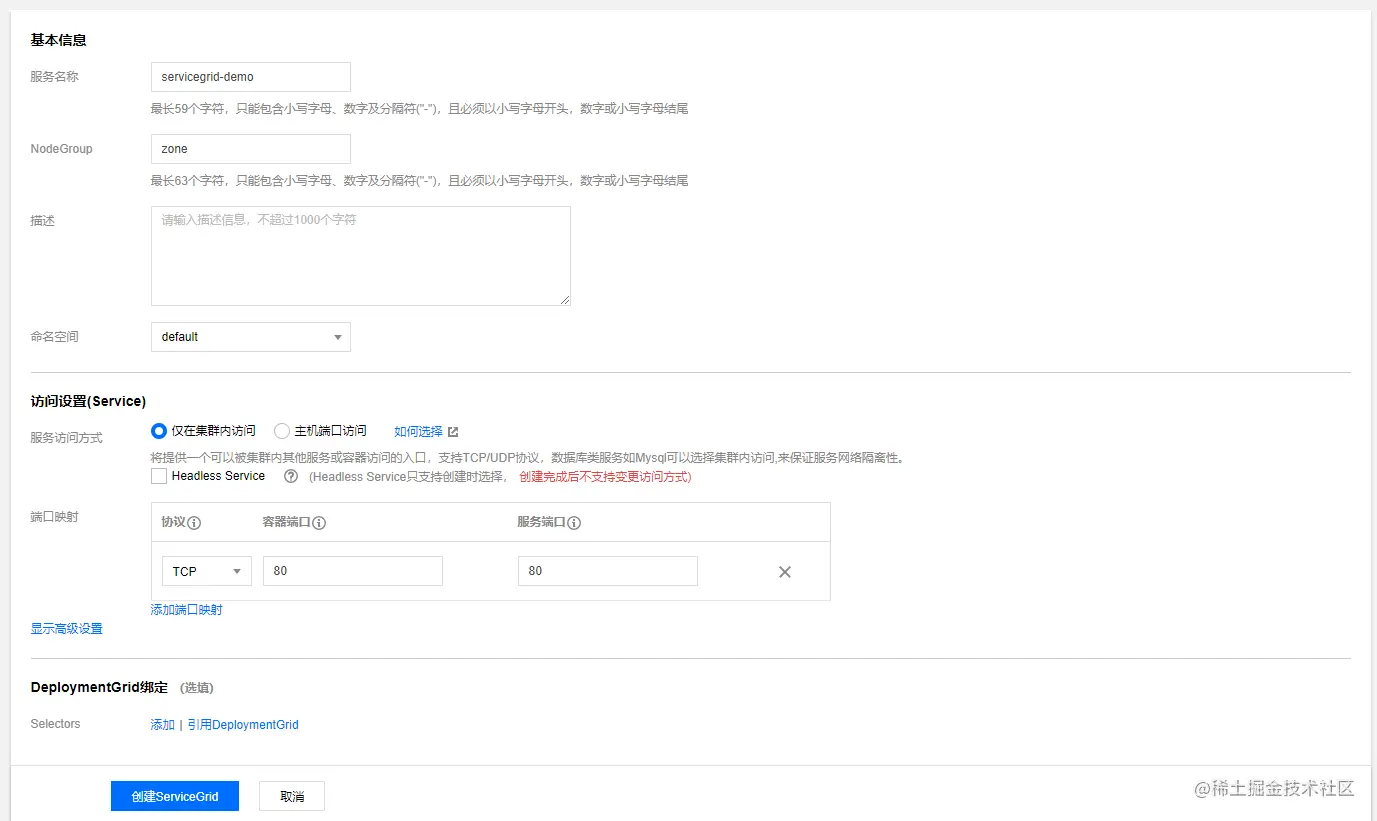This screenshot has height=821, width=1377.
Task: Click the 基本信息 section heading
Action: [58, 40]
